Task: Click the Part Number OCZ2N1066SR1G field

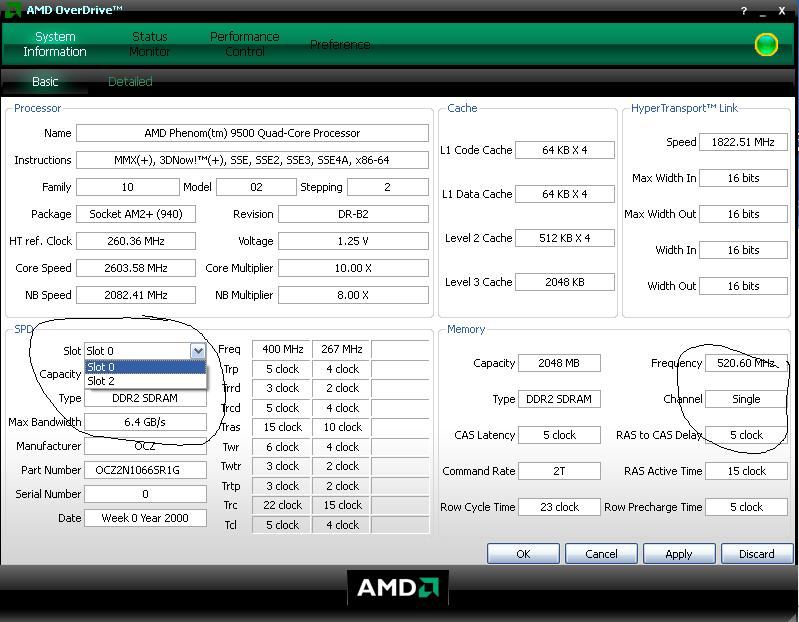Action: point(145,470)
